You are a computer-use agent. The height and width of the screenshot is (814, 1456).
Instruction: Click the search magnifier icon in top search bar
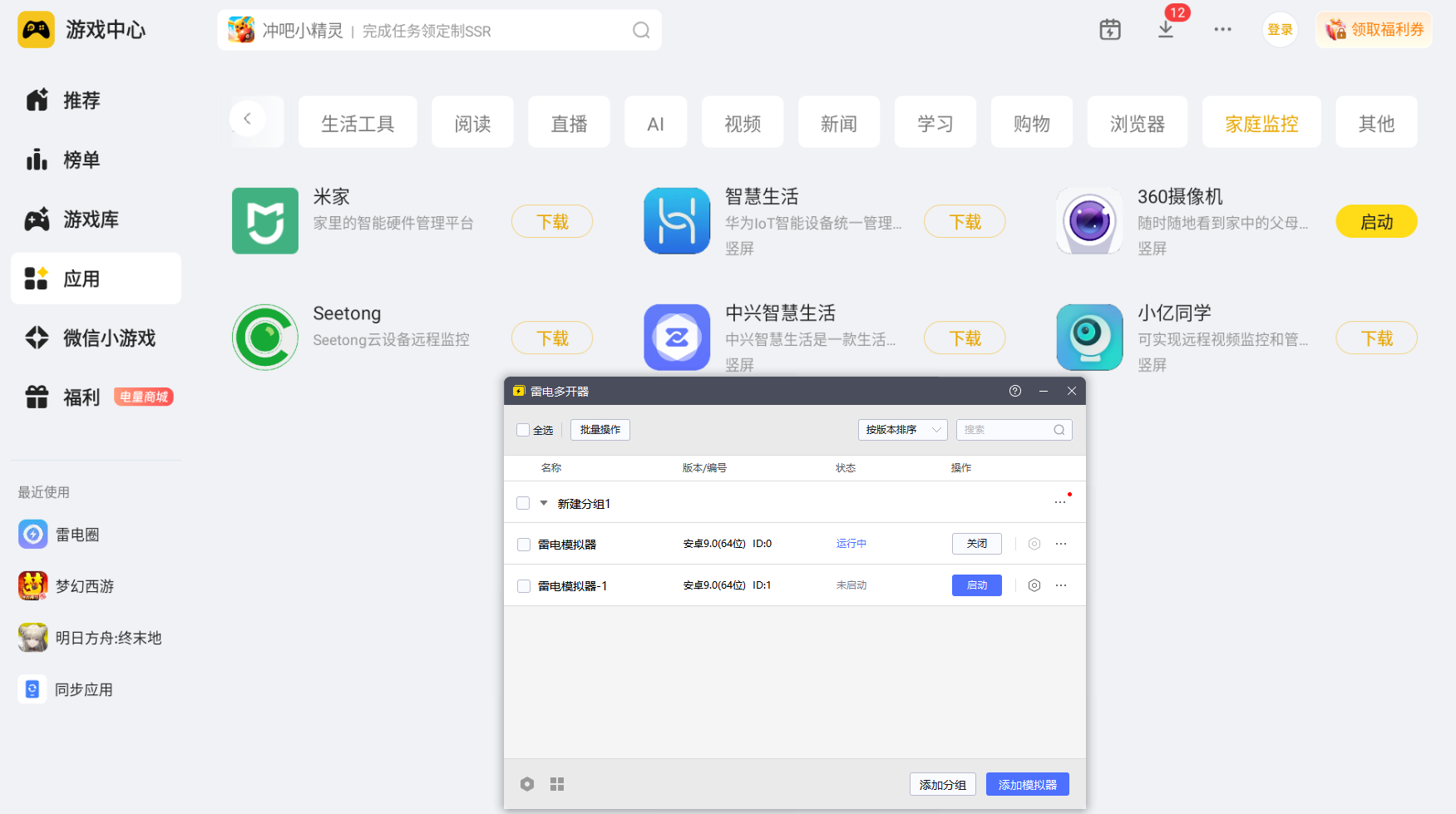click(x=641, y=31)
